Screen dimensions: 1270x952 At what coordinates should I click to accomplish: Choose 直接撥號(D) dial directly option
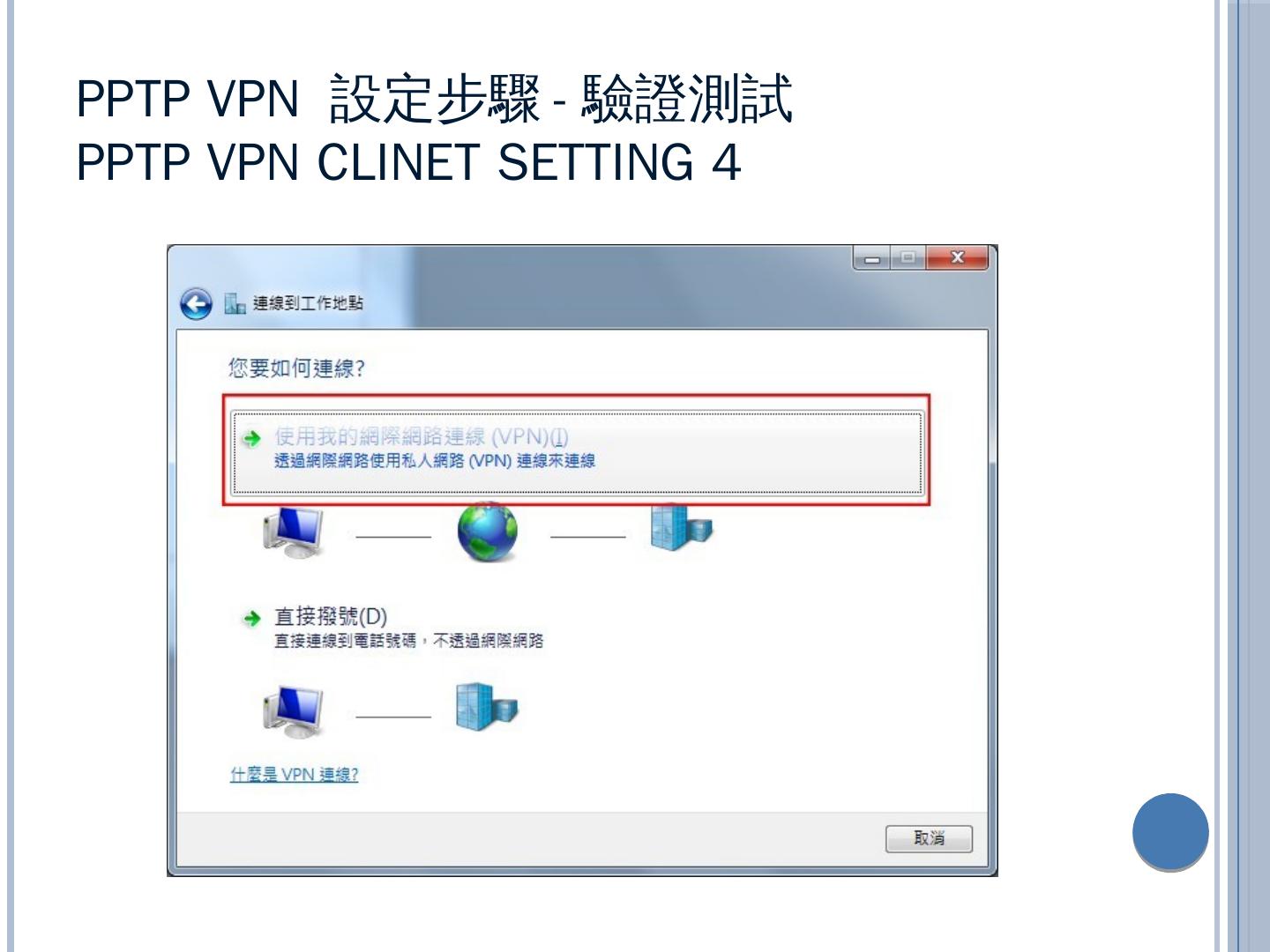pyautogui.click(x=331, y=617)
